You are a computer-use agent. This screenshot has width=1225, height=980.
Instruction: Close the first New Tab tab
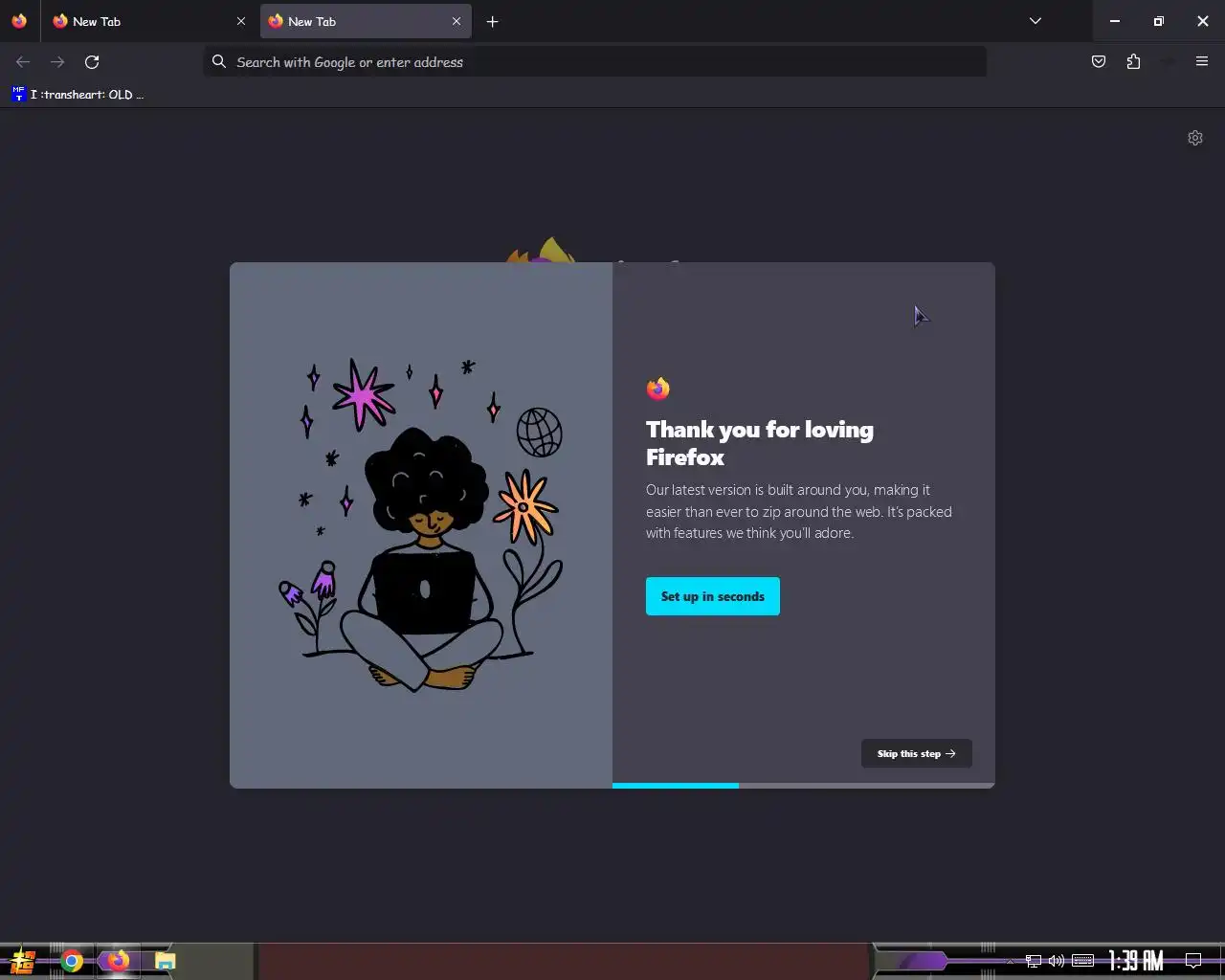tap(241, 21)
